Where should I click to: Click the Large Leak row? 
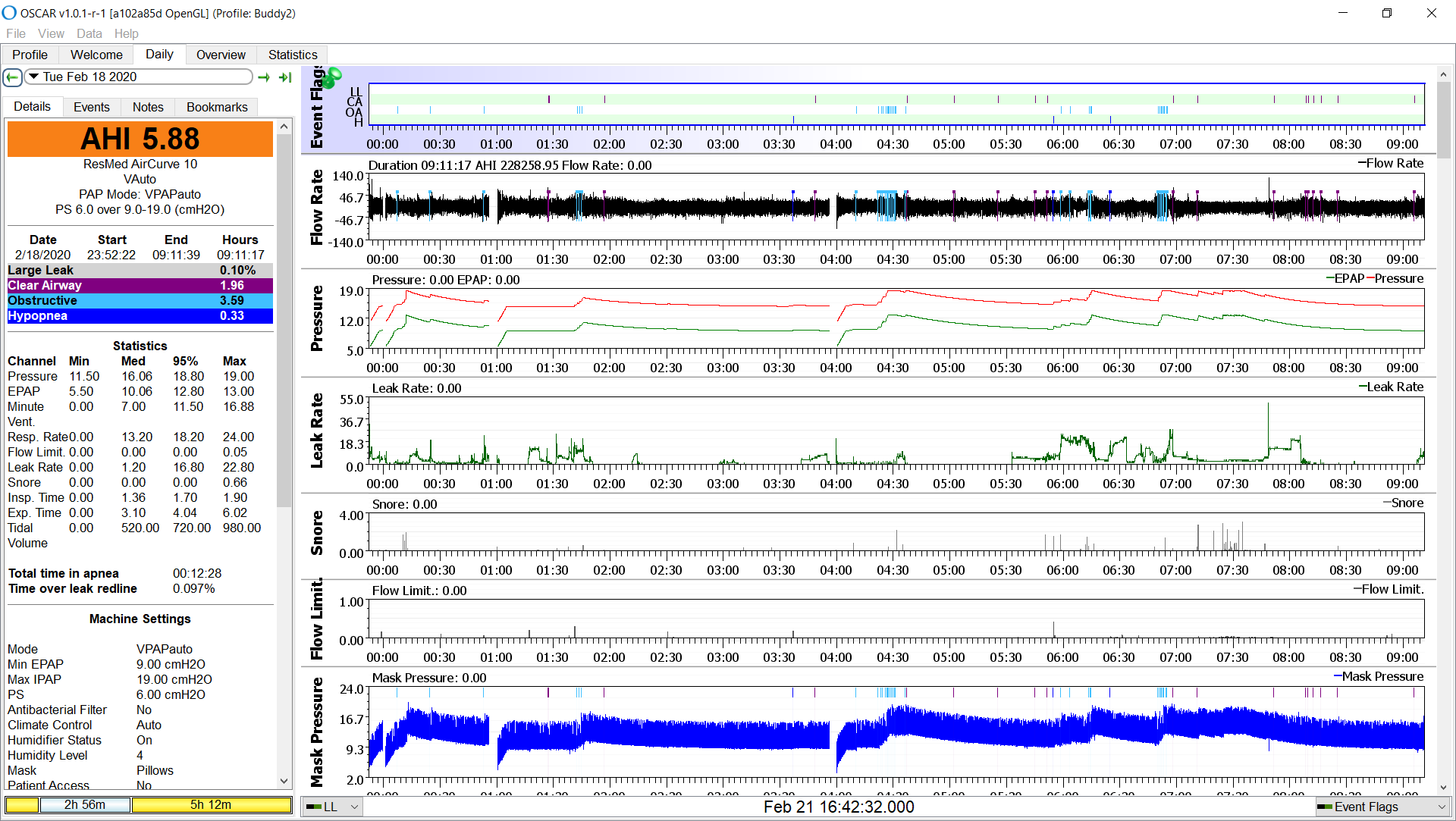pyautogui.click(x=140, y=271)
